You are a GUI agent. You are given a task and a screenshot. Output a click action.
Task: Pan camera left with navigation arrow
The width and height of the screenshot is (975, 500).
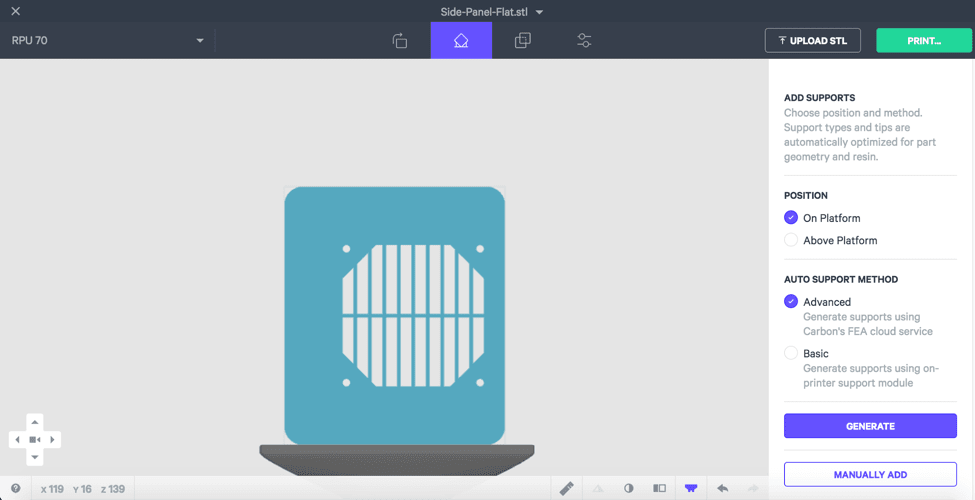tap(17, 440)
